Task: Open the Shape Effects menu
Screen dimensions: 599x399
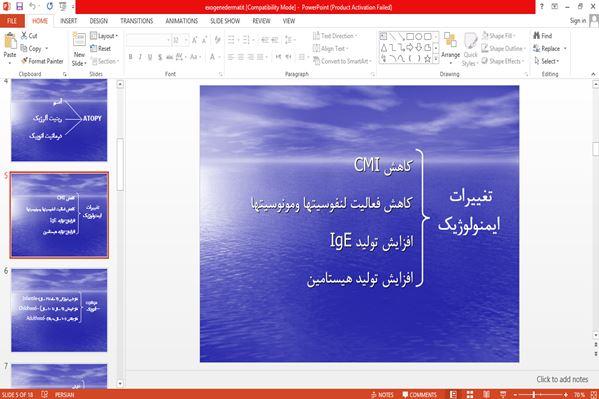Action: point(503,61)
